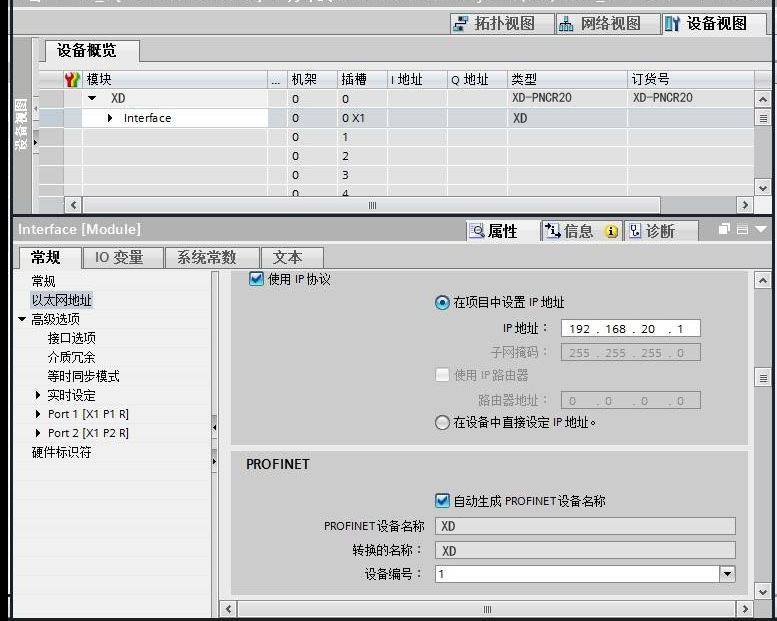Click the float window icon in inspector
Viewport: 777px width, 621px height.
724,229
